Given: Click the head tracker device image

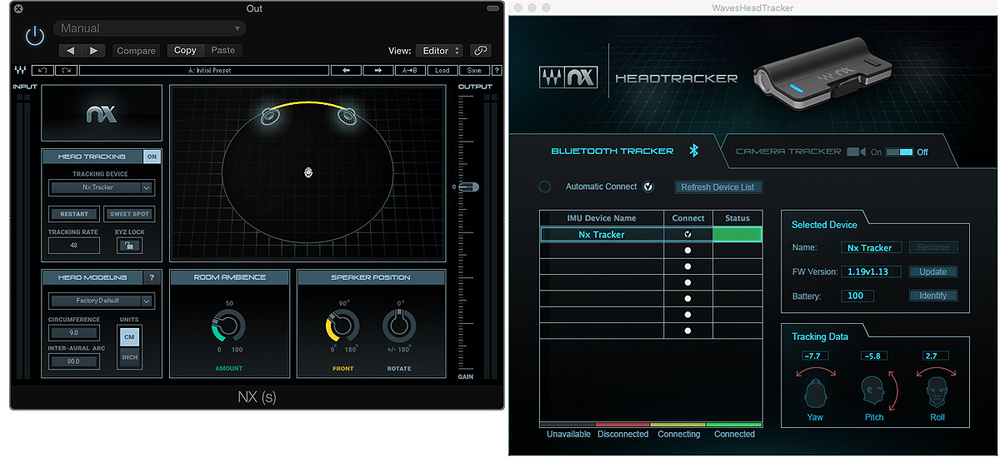Looking at the screenshot, I should coord(823,76).
